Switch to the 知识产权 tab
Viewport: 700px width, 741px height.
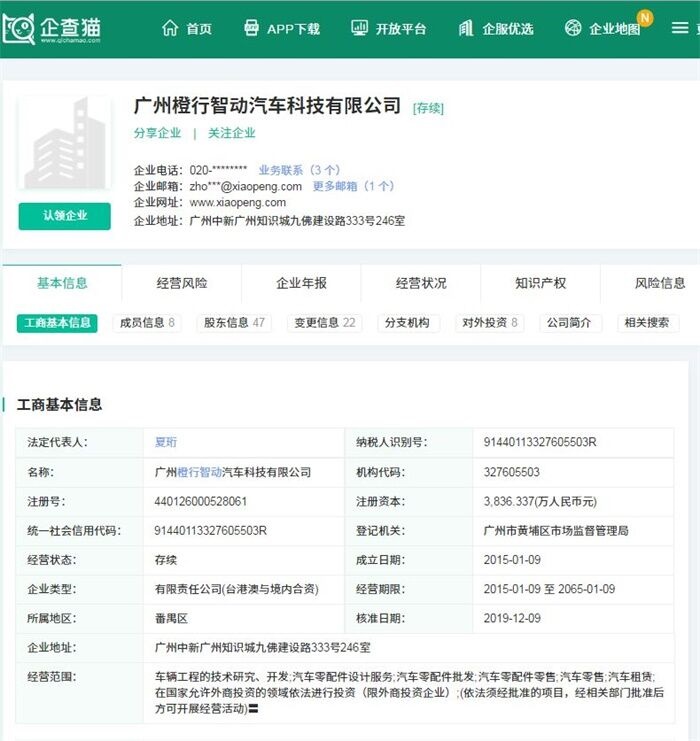coord(541,283)
